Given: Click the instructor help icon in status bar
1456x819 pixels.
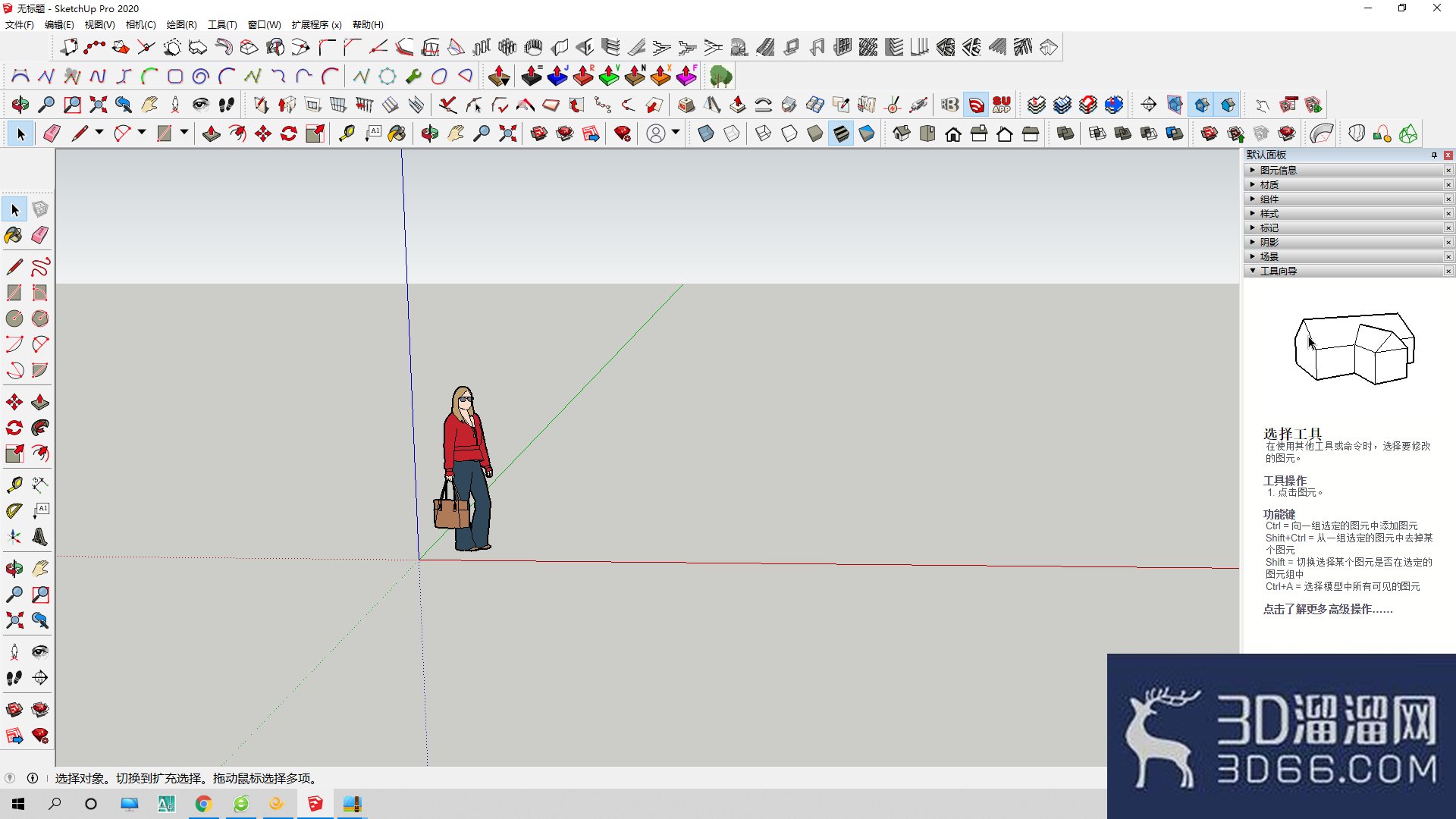Looking at the screenshot, I should (x=33, y=778).
